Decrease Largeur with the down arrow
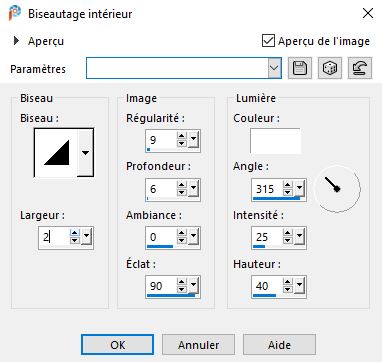The image size is (382, 362). 75,240
